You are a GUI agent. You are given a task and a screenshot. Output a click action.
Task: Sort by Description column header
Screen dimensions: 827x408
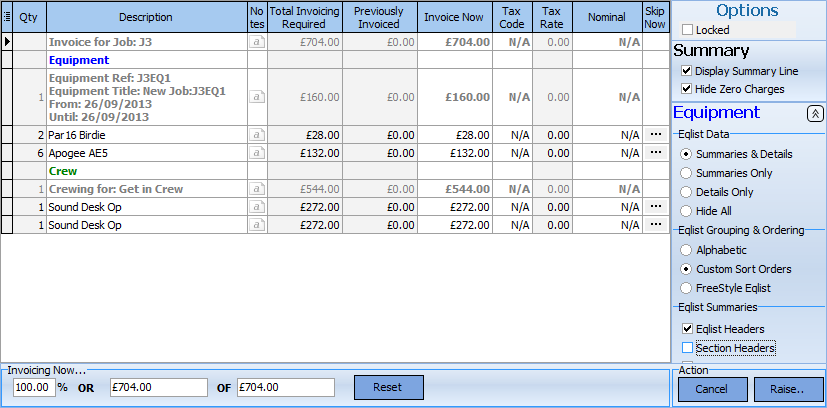tap(145, 17)
